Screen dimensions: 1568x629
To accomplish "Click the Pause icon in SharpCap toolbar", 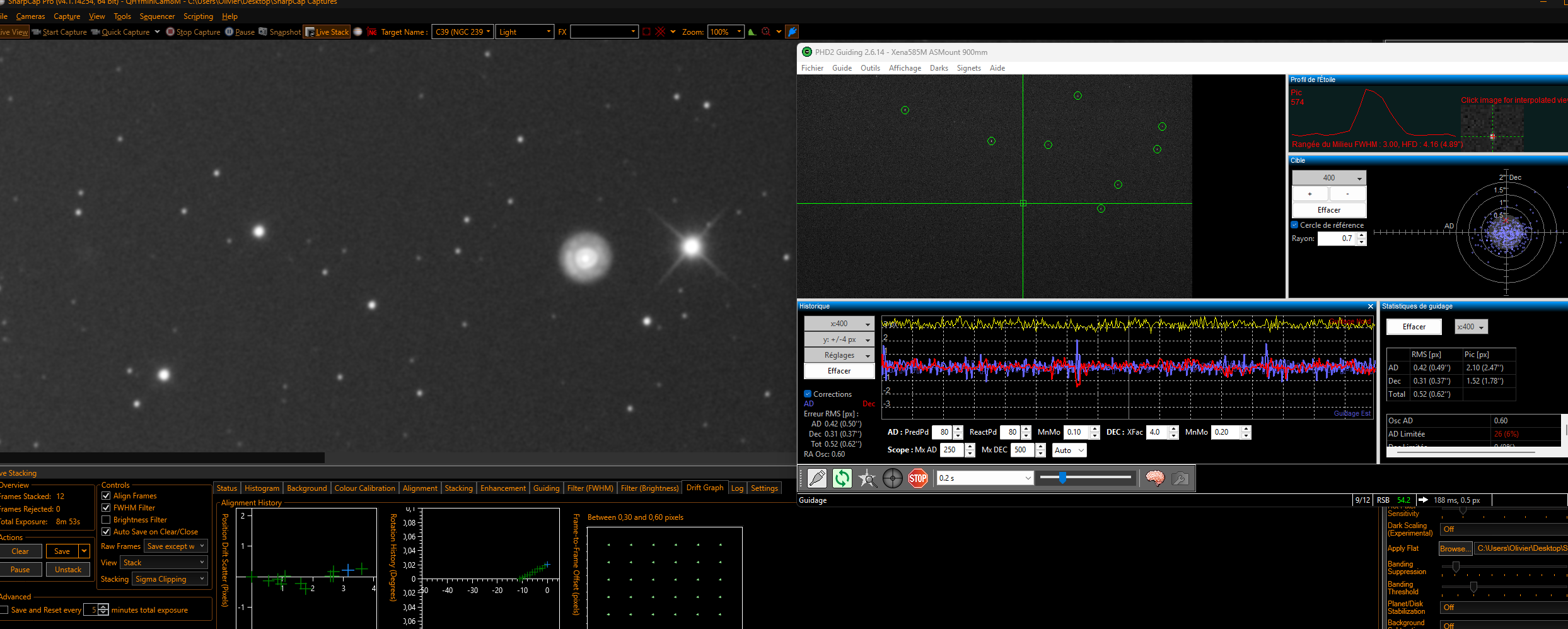I will 229,32.
